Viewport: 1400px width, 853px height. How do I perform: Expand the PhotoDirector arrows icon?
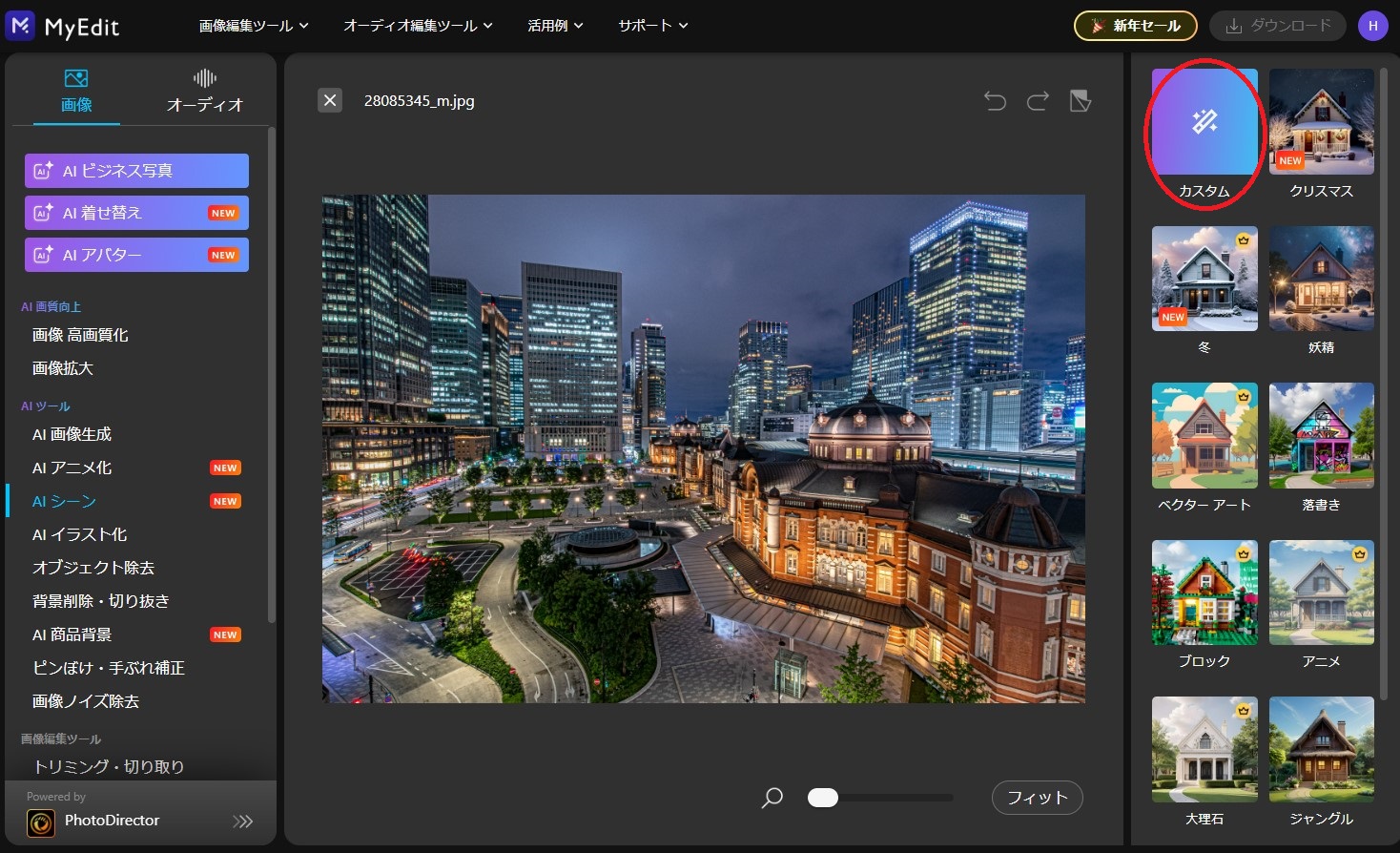pyautogui.click(x=243, y=822)
